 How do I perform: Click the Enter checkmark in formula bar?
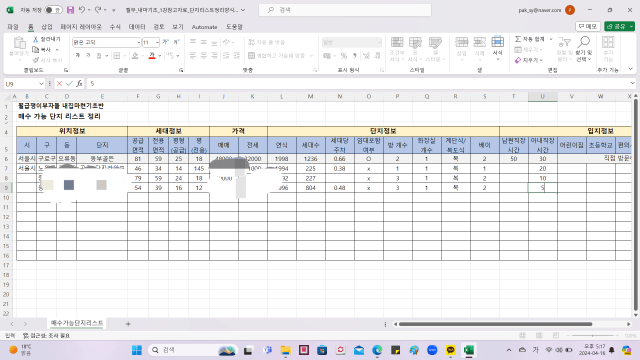pyautogui.click(x=69, y=84)
